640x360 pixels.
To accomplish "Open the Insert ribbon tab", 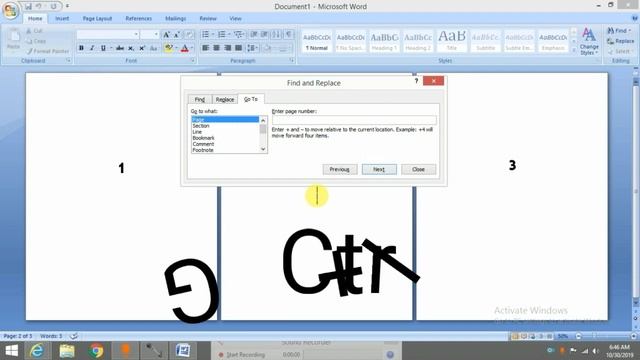I will [62, 19].
